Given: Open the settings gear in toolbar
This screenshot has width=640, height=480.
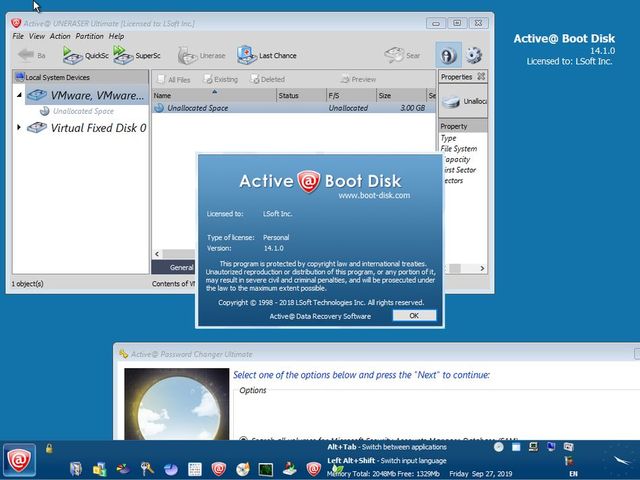Looking at the screenshot, I should (x=473, y=56).
